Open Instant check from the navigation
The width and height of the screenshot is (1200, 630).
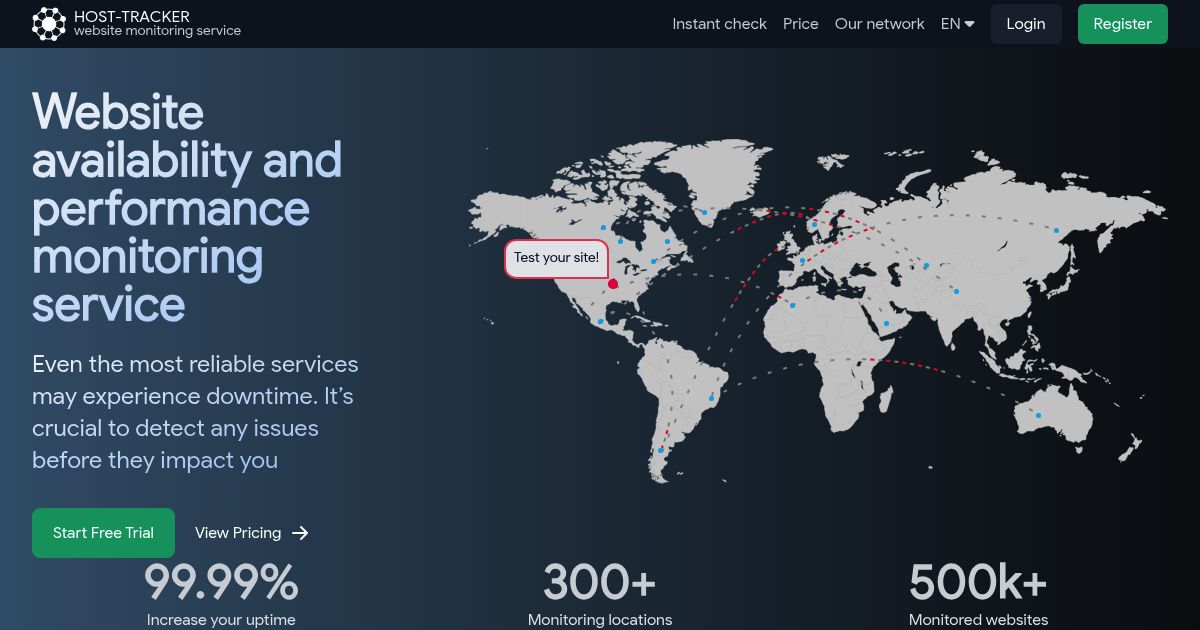pyautogui.click(x=719, y=24)
